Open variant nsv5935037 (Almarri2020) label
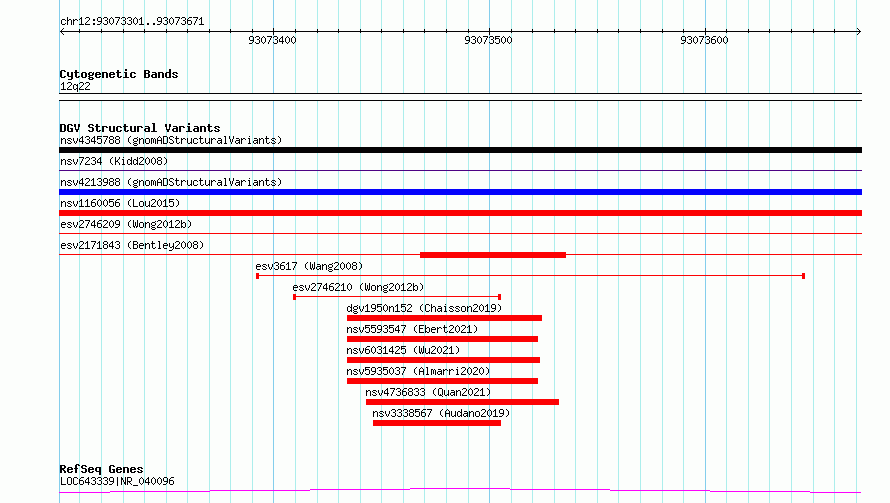 [x=418, y=371]
